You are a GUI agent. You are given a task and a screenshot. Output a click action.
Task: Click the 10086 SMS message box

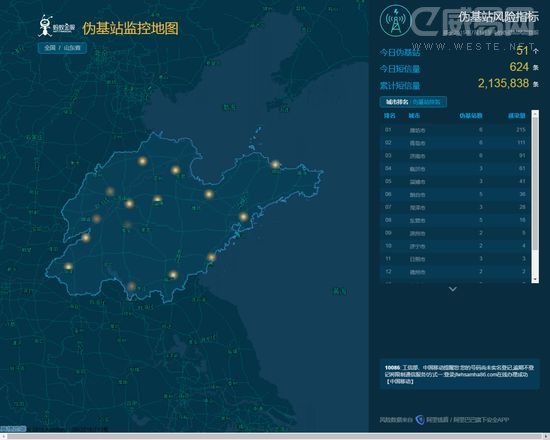[x=460, y=374]
